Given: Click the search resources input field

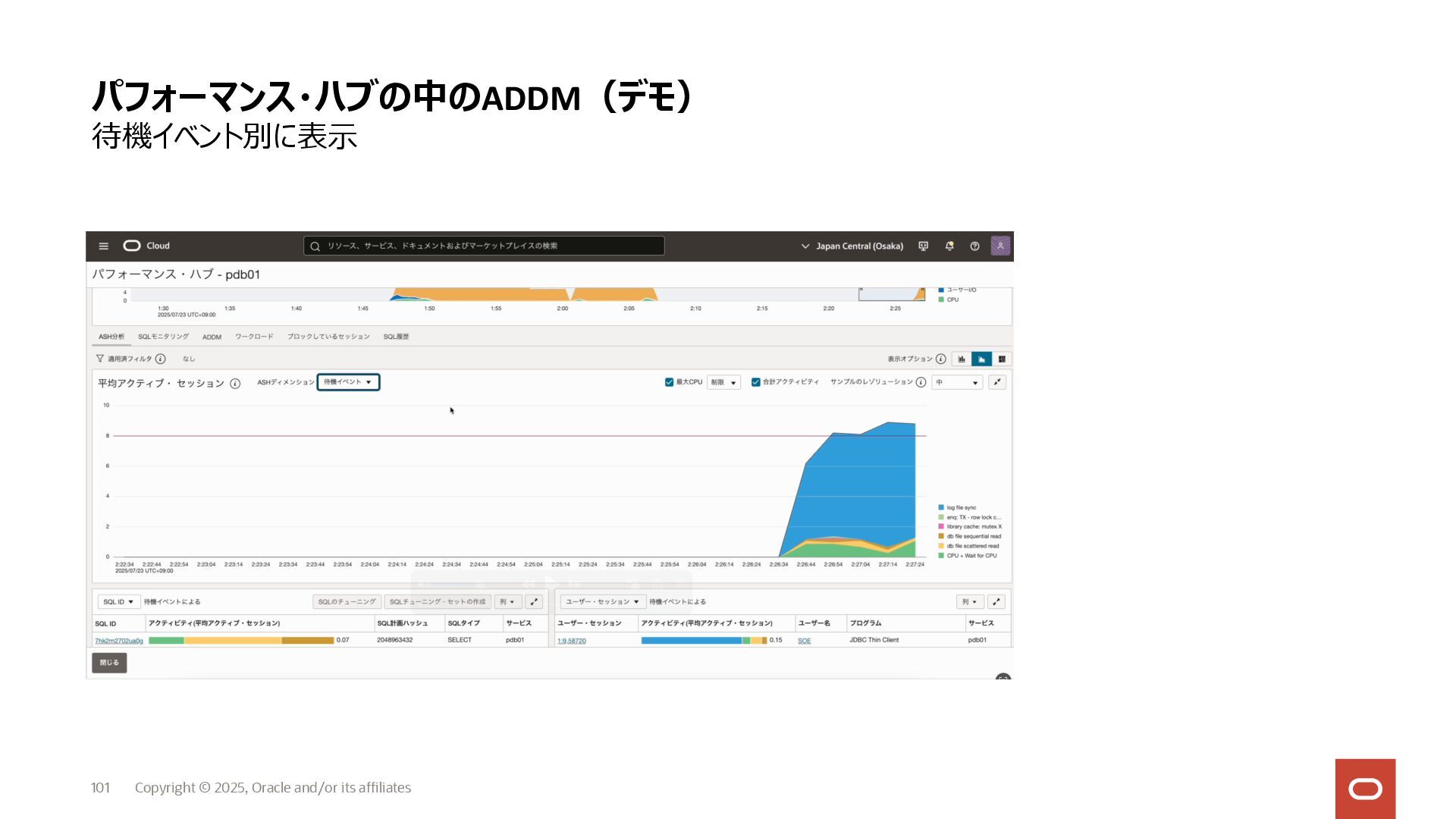Looking at the screenshot, I should tap(484, 246).
